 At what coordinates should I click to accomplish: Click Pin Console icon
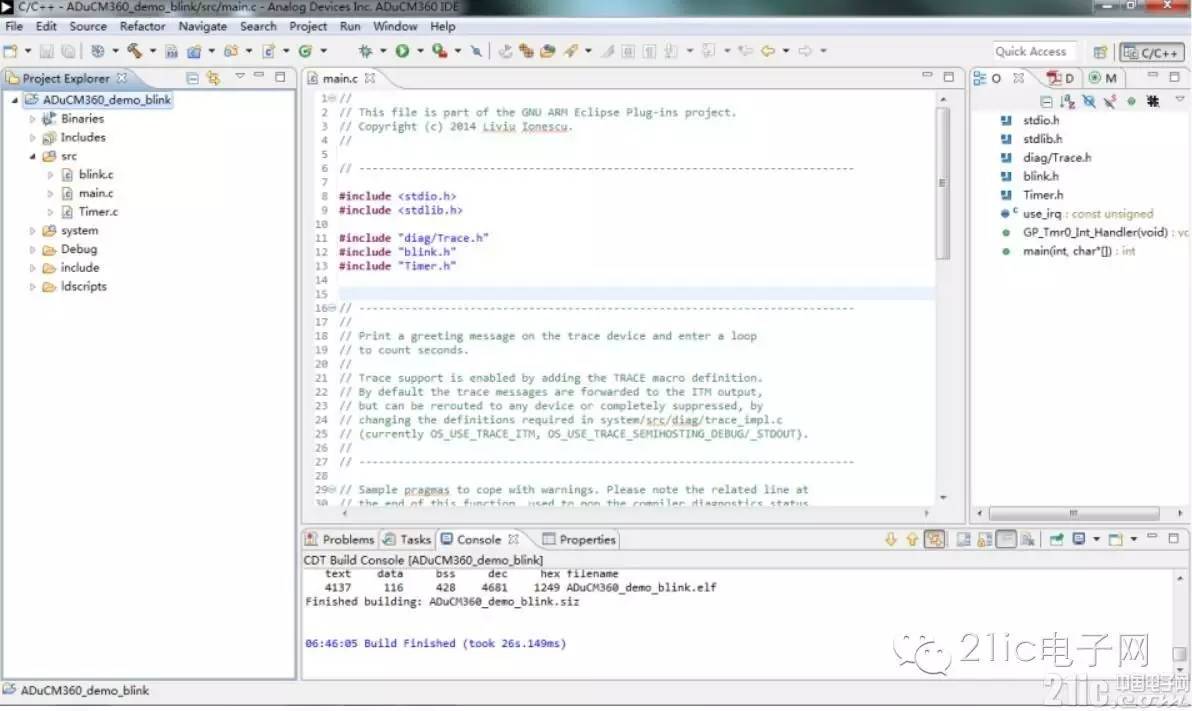[x=1056, y=539]
